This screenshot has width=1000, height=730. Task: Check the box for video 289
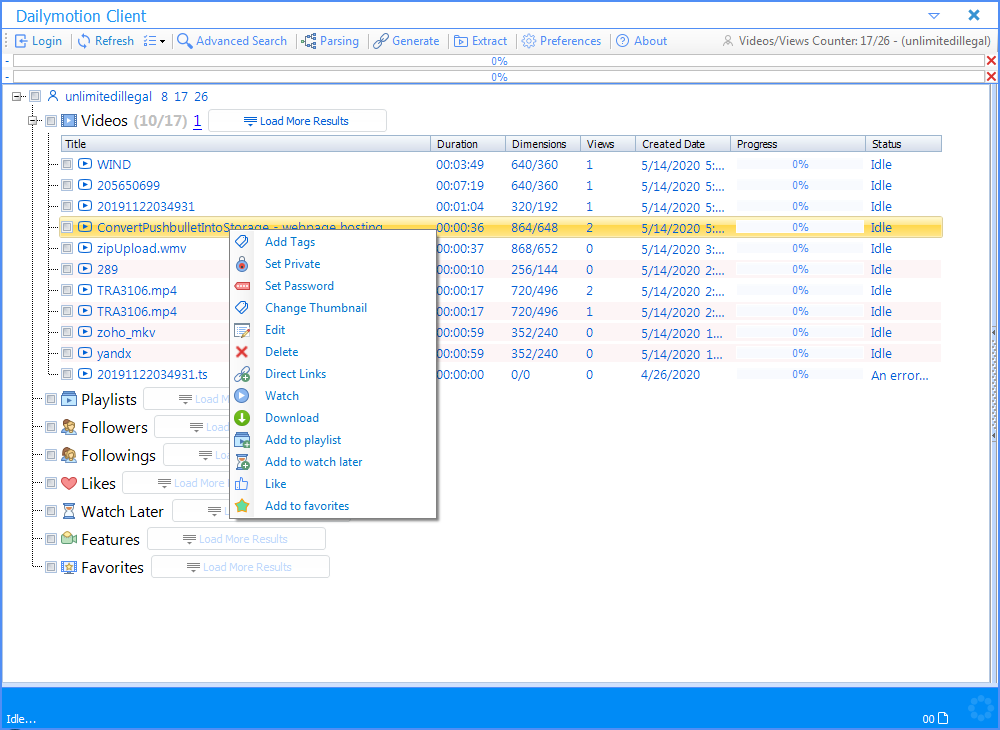click(x=67, y=269)
